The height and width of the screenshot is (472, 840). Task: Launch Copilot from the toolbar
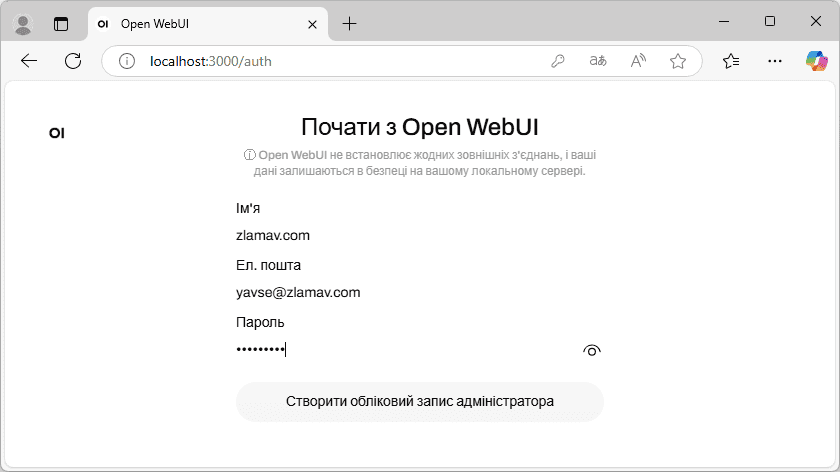click(x=816, y=61)
